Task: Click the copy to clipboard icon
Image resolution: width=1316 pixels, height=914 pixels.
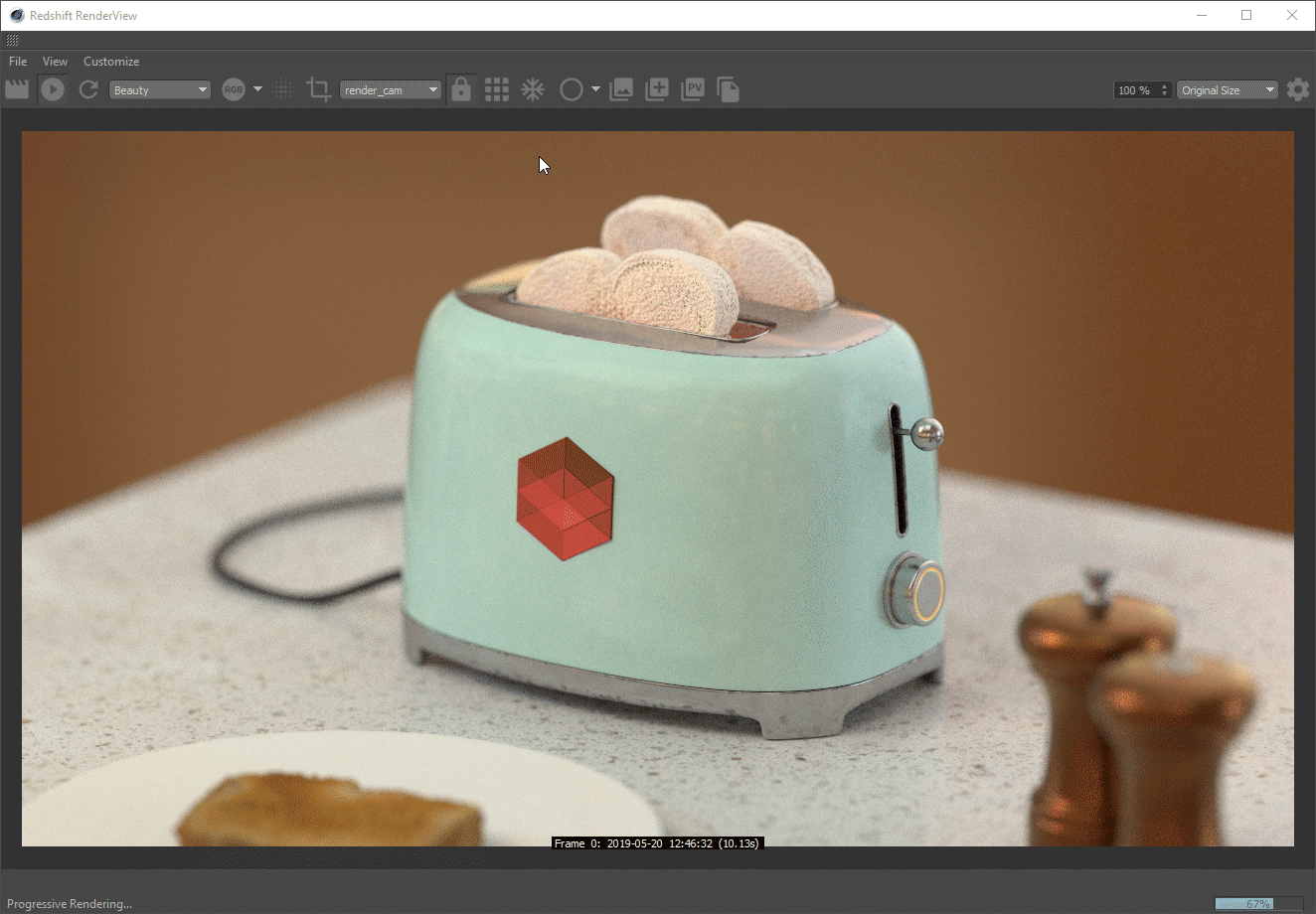Action: click(x=728, y=89)
